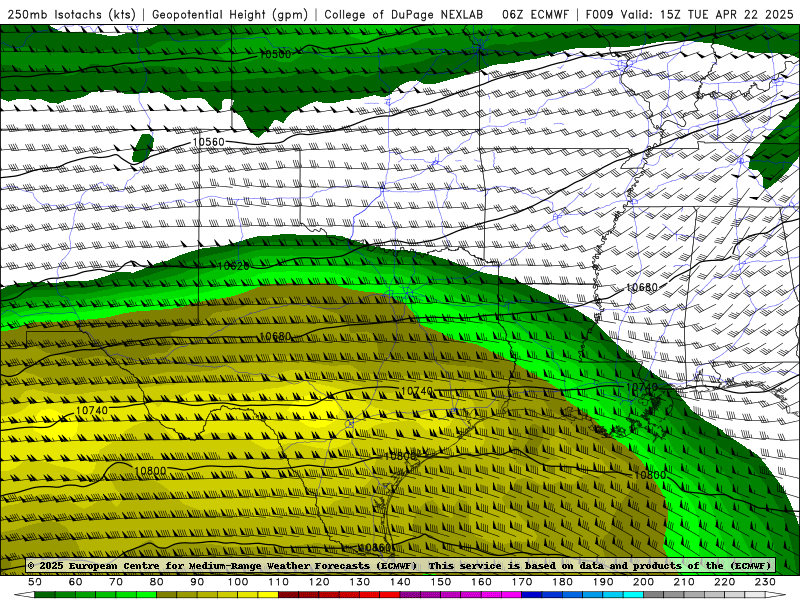Click the 160 value on the color scale
The width and height of the screenshot is (800, 600).
click(x=481, y=582)
